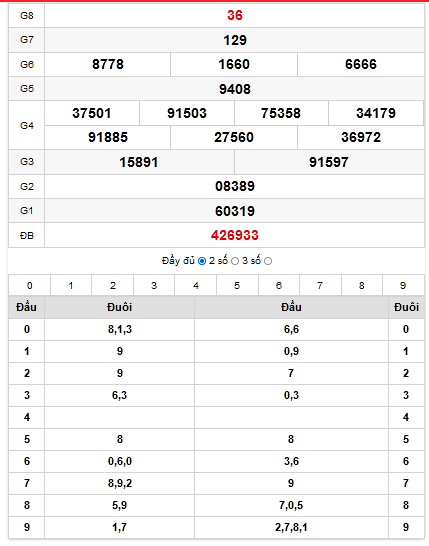429x546 pixels.
Task: Click the ĐB row label
Action: pos(27,236)
